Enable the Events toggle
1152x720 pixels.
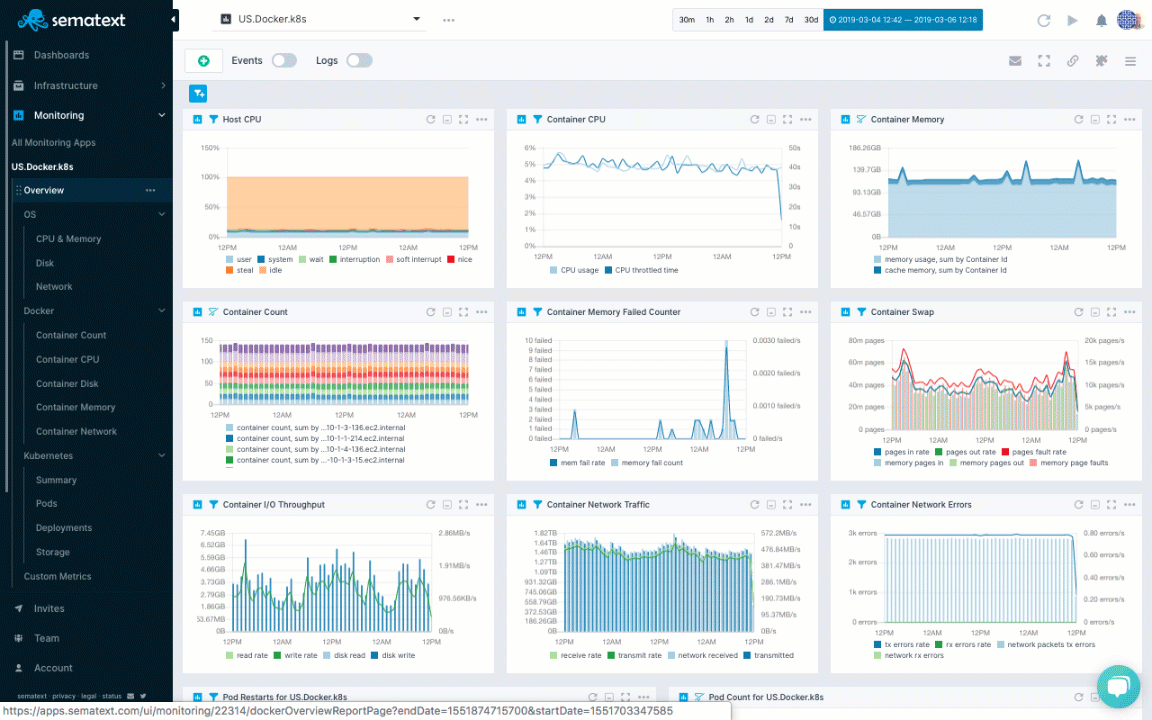click(284, 60)
